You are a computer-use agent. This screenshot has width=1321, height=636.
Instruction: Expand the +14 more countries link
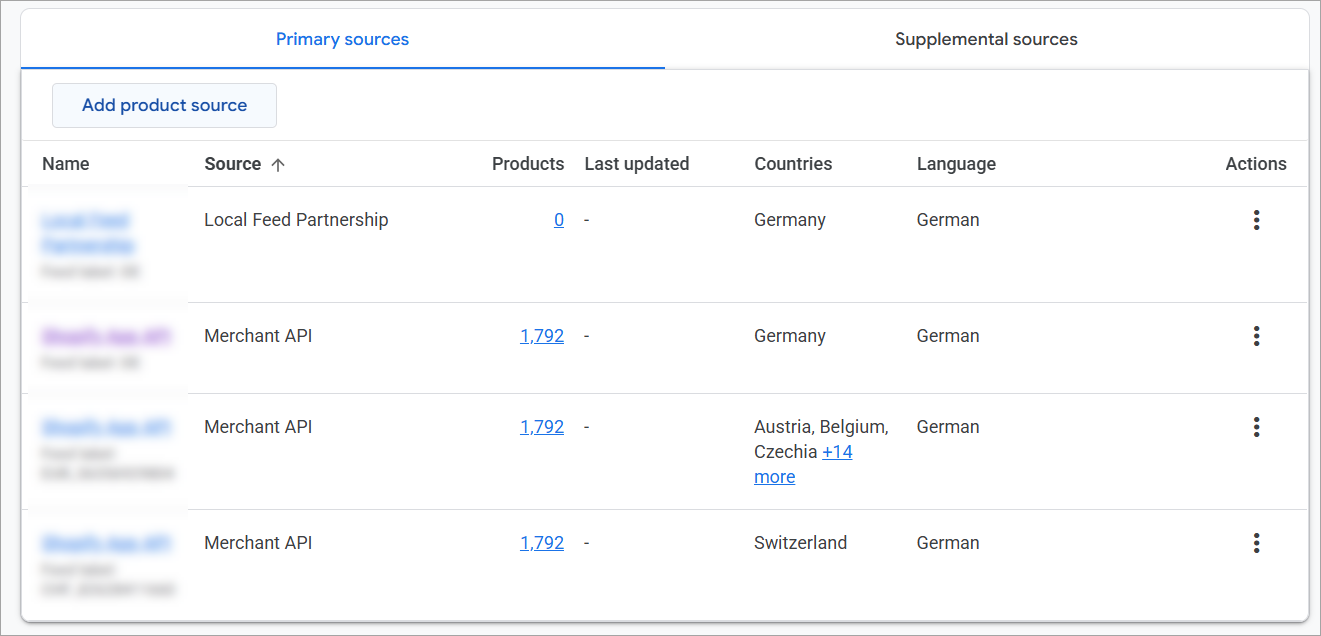[837, 452]
